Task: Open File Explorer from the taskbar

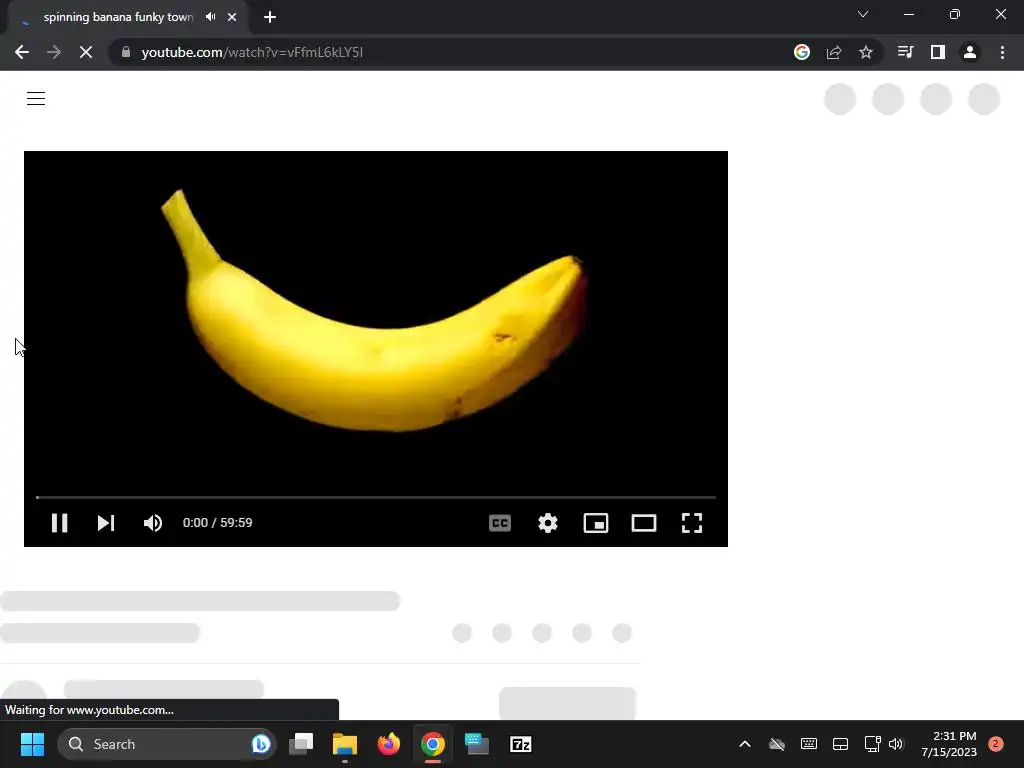Action: click(x=345, y=744)
